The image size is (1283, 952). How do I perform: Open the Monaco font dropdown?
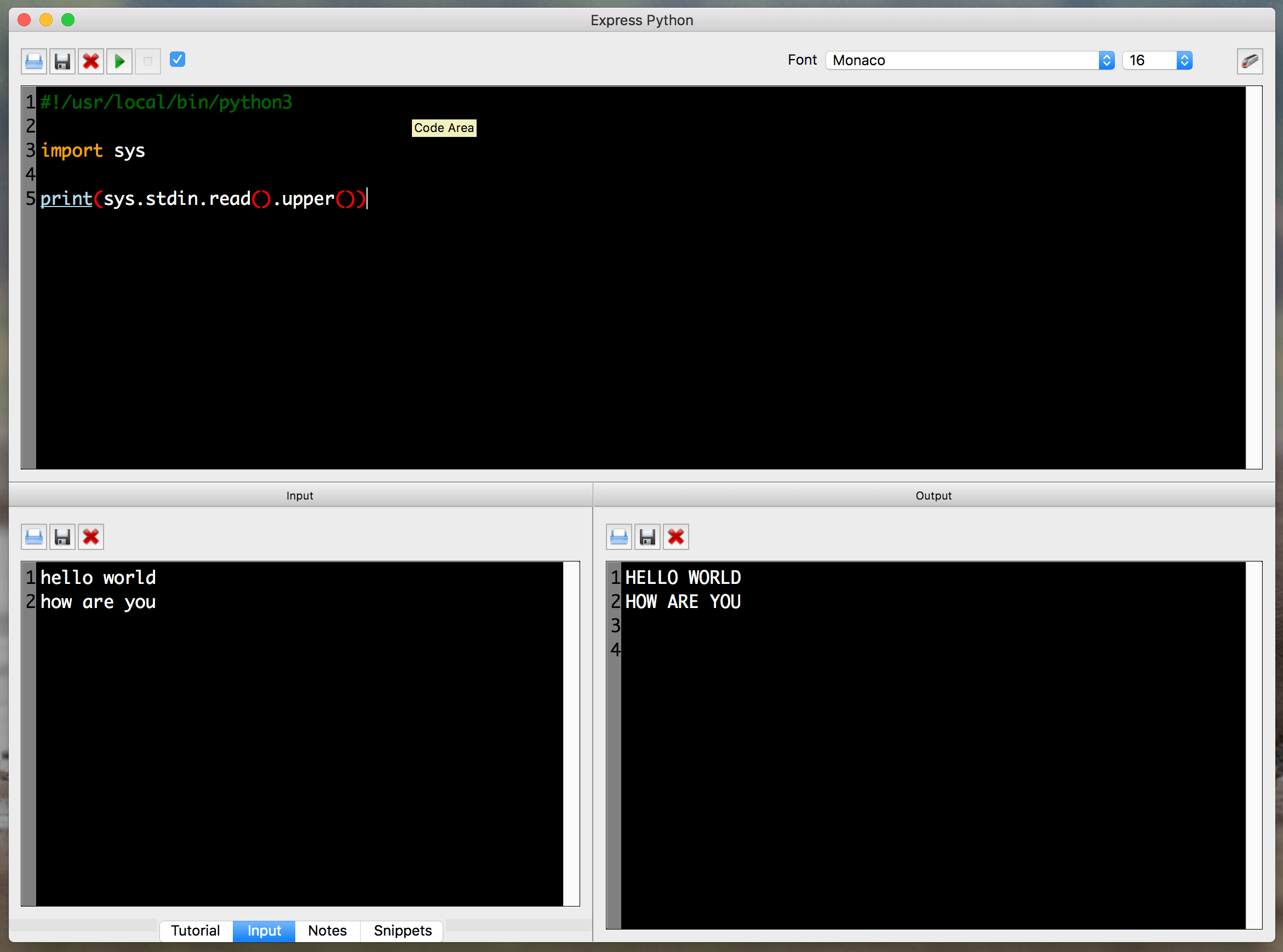pos(970,60)
